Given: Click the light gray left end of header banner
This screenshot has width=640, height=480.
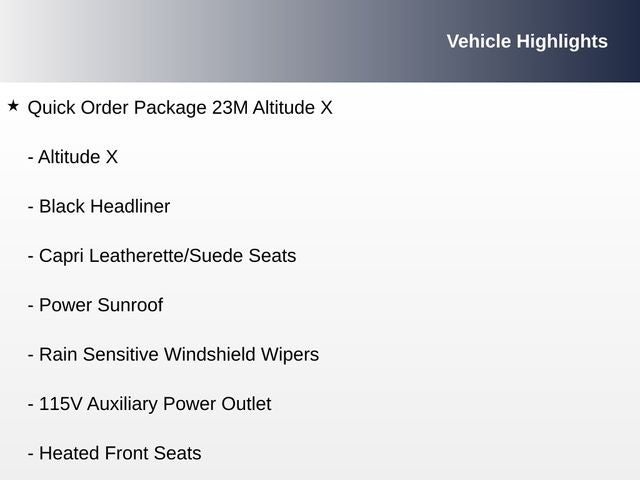Looking at the screenshot, I should coord(40,41).
